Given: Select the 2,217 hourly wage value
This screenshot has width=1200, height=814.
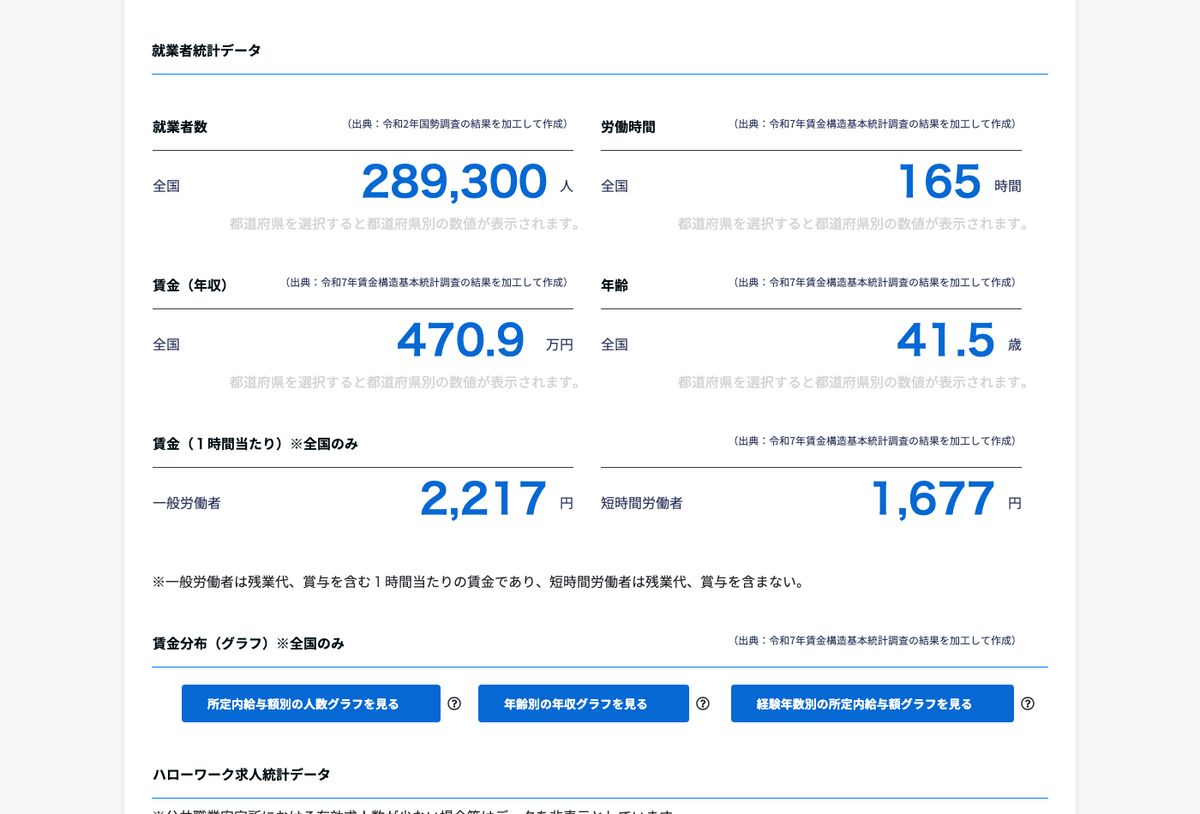Looking at the screenshot, I should [484, 499].
